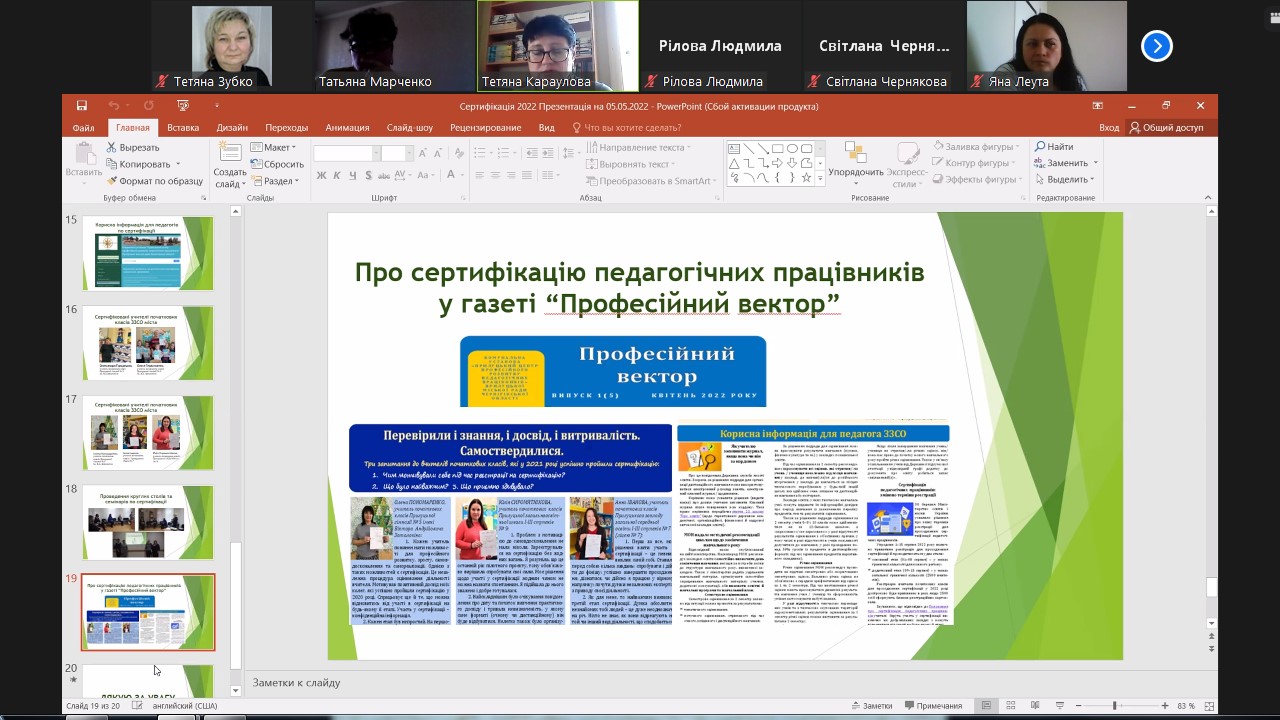Justify text in paragraph group
The width and height of the screenshot is (1280, 720).
coord(527,175)
